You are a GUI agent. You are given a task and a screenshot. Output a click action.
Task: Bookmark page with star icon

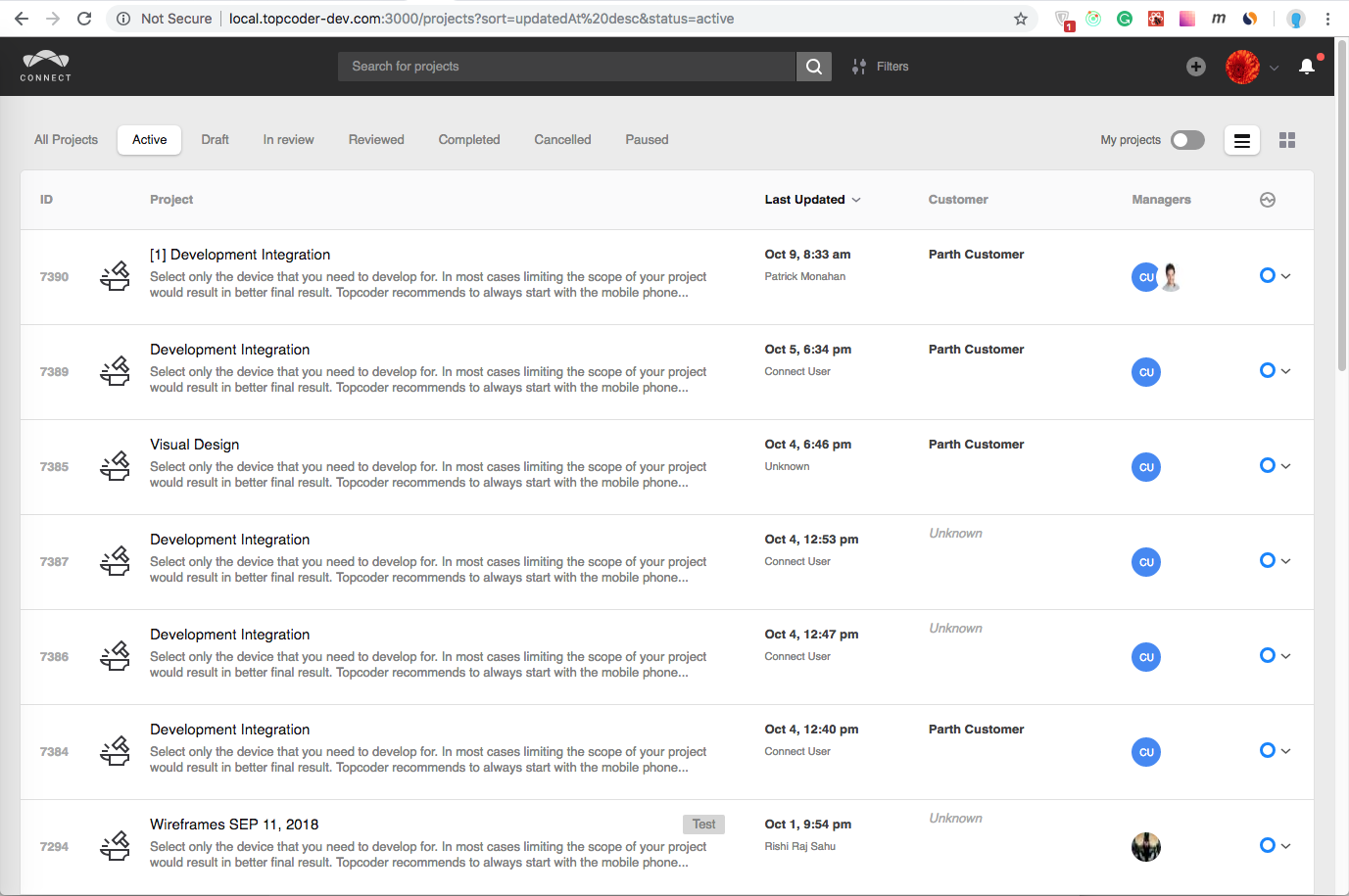[1020, 19]
